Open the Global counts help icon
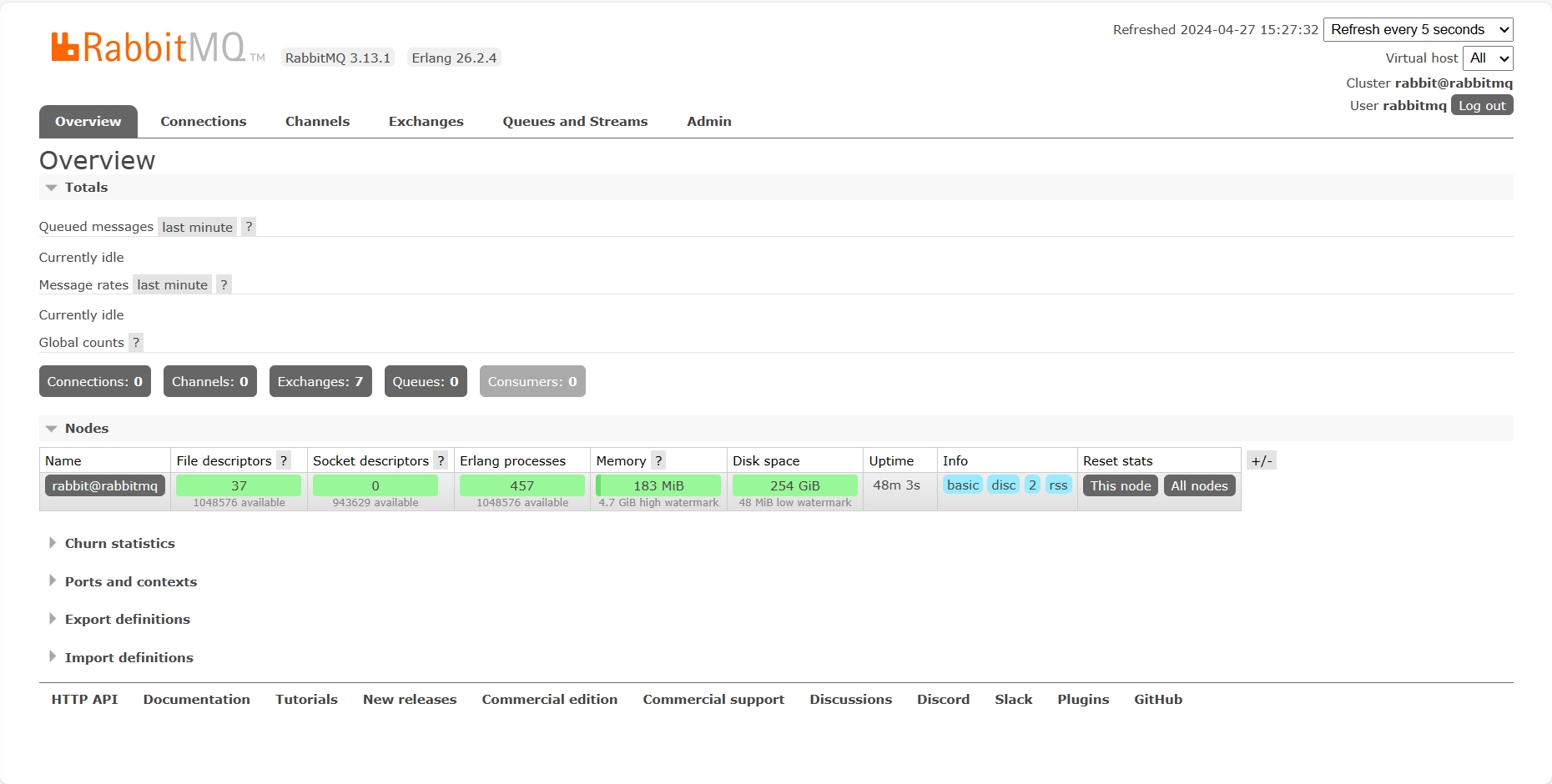 pos(136,343)
